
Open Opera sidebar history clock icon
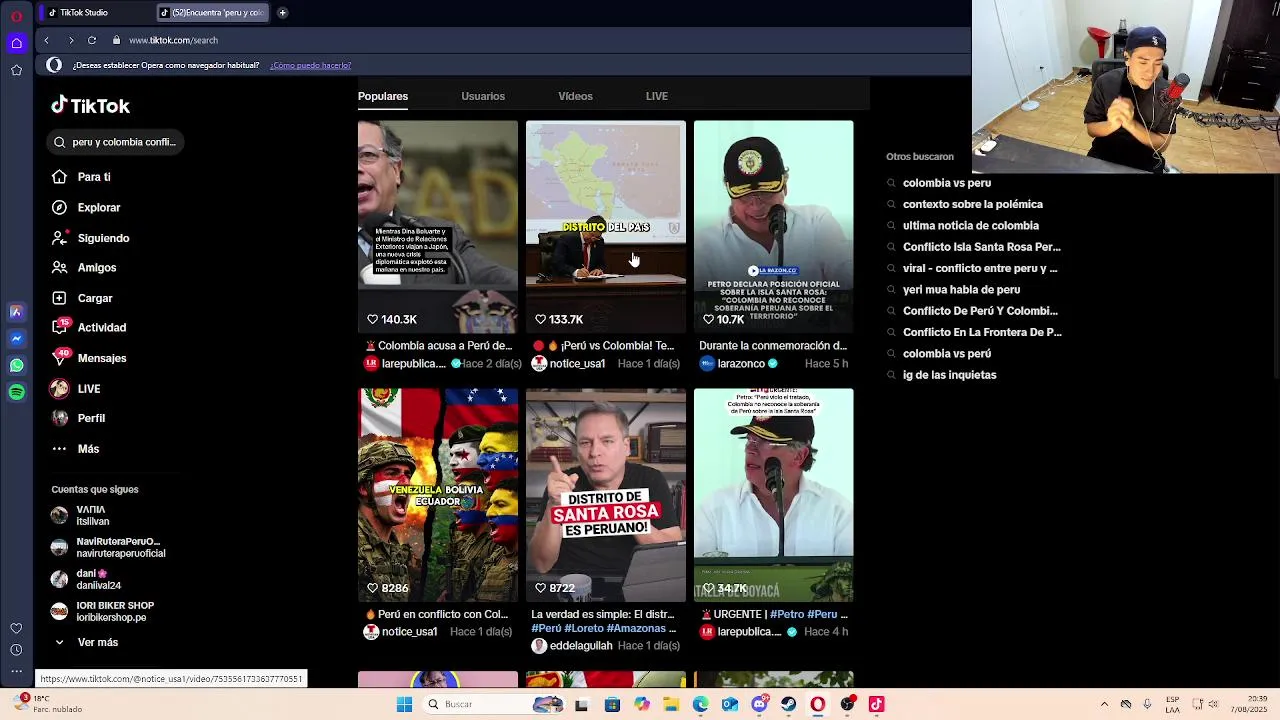16,650
